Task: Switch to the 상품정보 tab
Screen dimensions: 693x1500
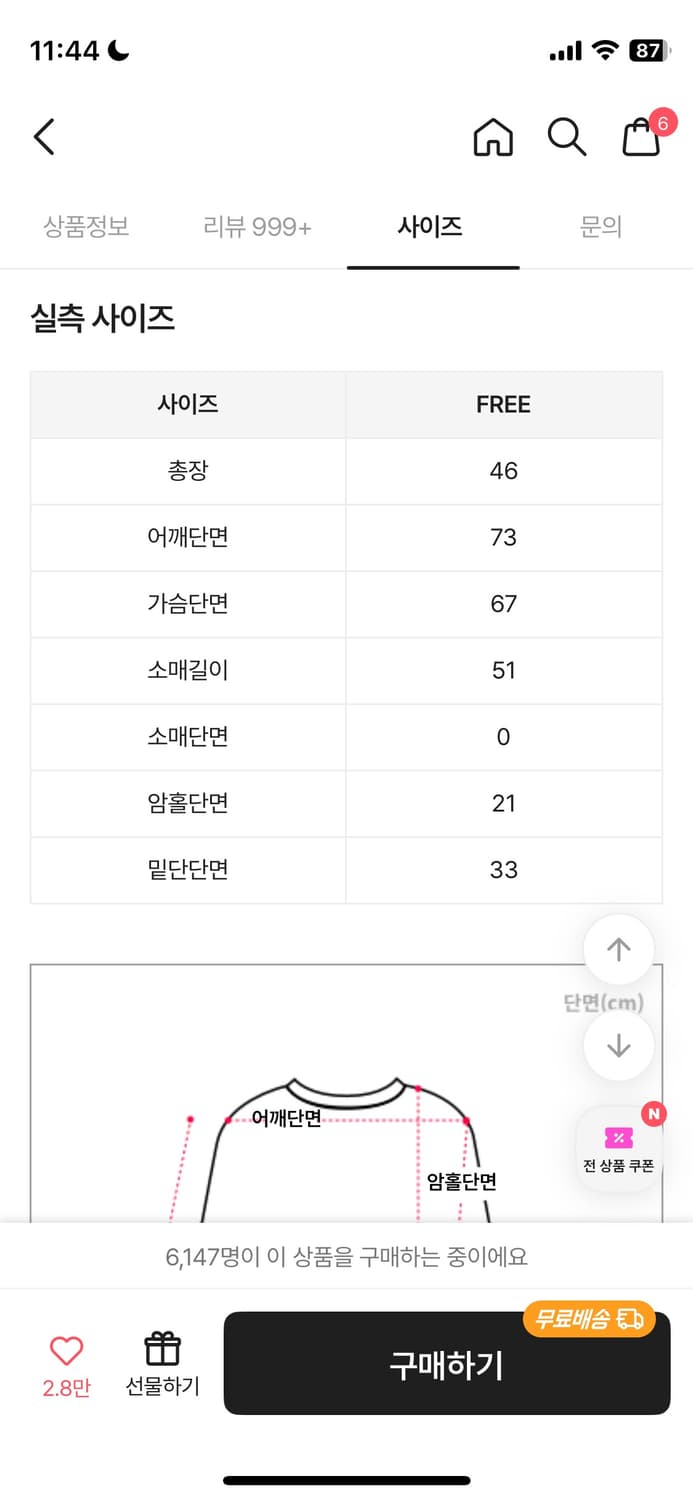Action: click(x=86, y=227)
